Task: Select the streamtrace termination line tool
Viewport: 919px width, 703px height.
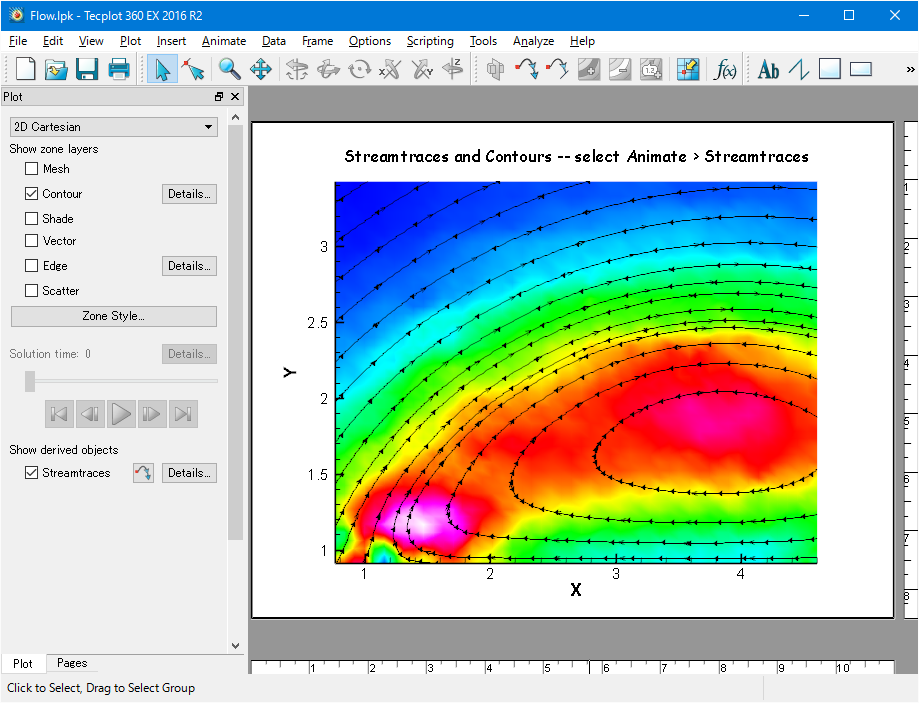Action: [557, 69]
